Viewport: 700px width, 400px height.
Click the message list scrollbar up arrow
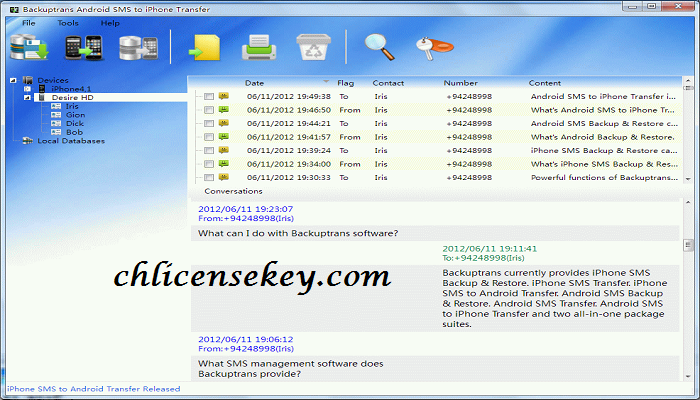[x=688, y=80]
